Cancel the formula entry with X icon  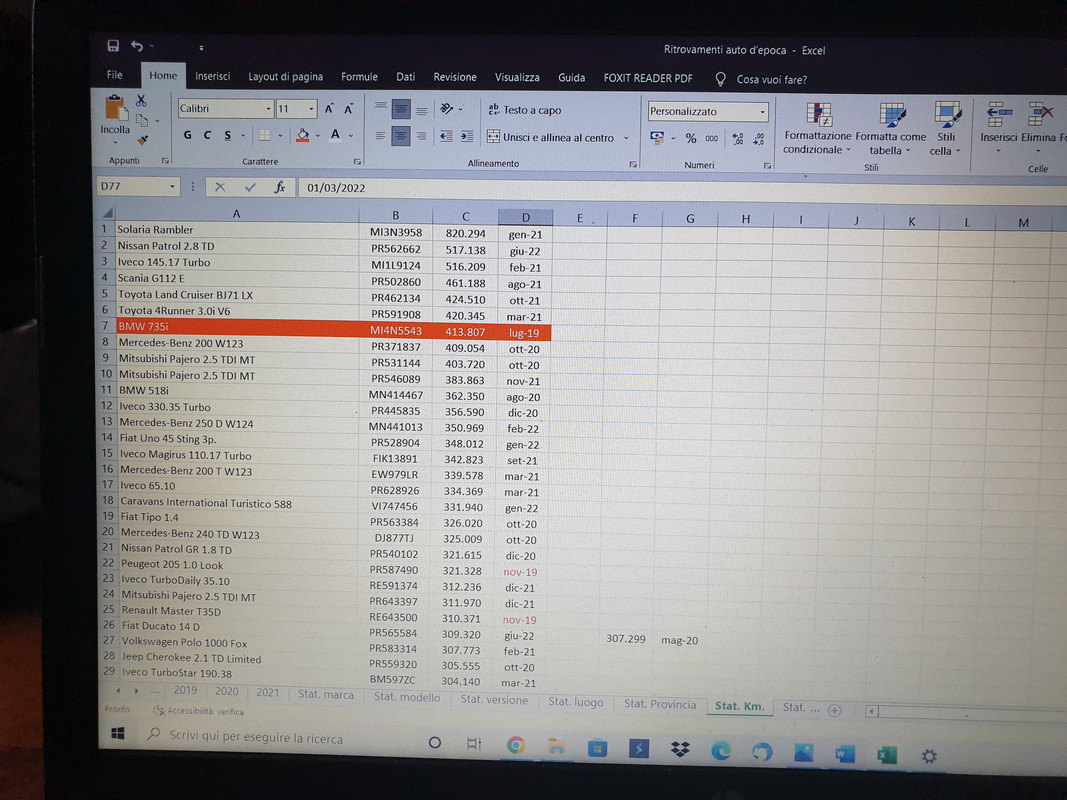pos(220,187)
